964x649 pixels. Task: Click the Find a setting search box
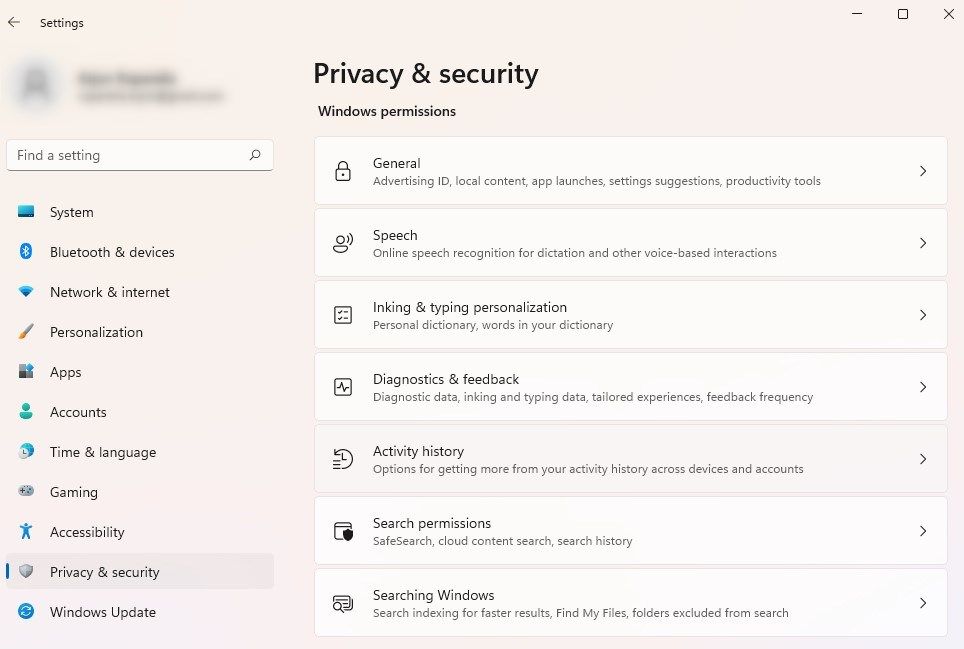tap(140, 155)
